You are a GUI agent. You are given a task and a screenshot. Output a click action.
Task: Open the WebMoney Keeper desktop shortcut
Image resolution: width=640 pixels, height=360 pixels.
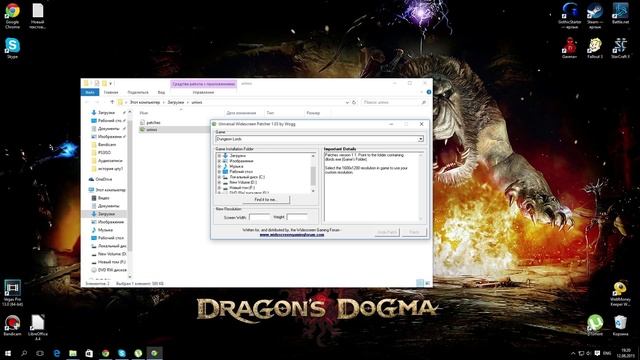620,293
